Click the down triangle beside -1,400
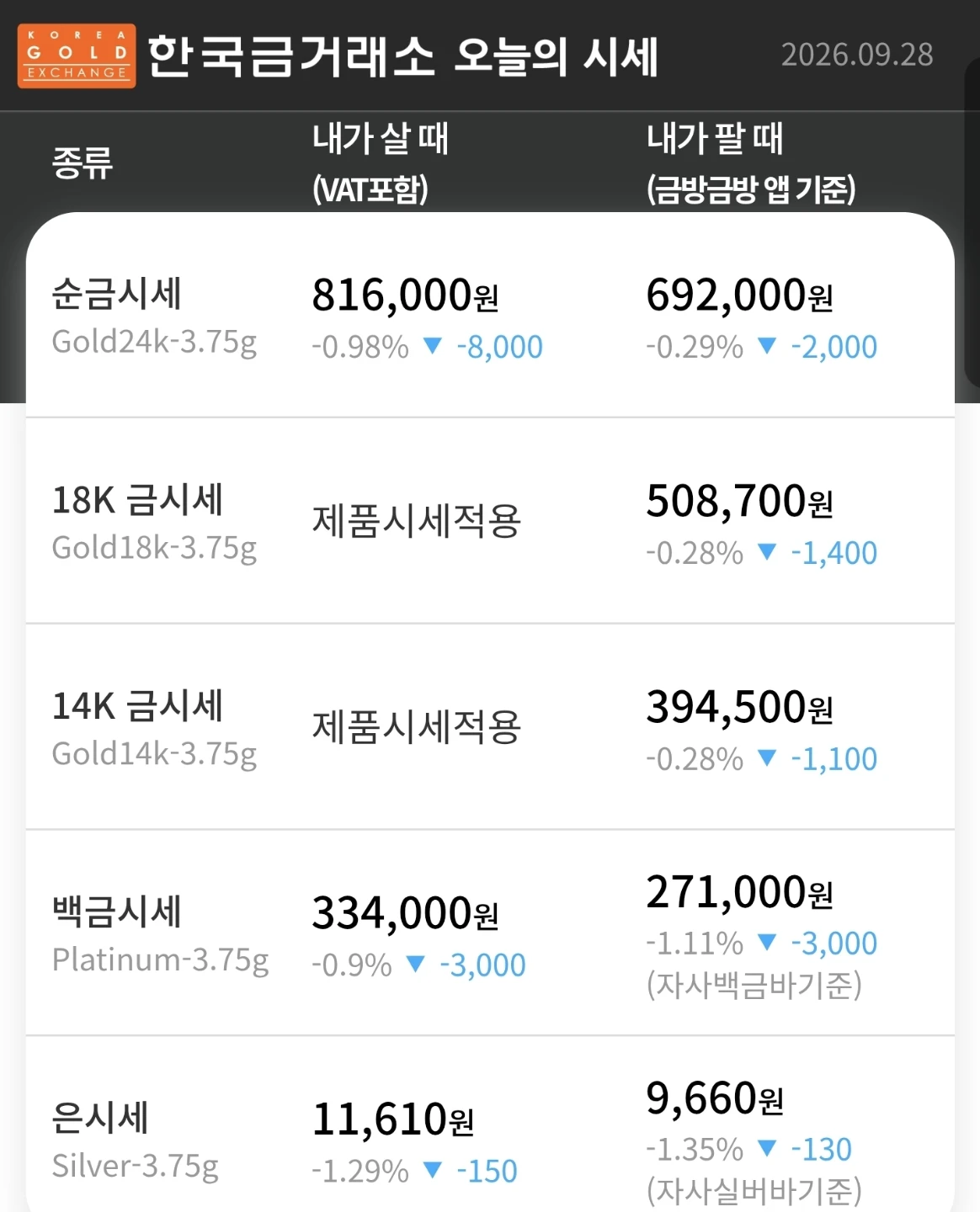 767,552
